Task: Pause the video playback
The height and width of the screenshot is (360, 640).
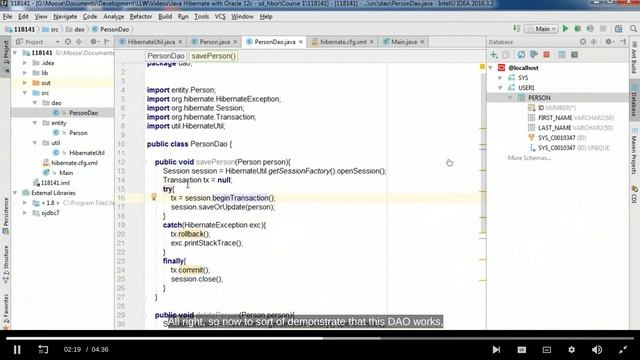Action: pos(17,350)
